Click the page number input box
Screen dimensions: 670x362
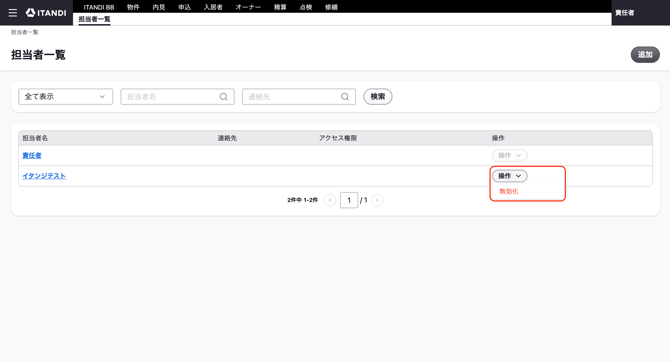point(349,200)
